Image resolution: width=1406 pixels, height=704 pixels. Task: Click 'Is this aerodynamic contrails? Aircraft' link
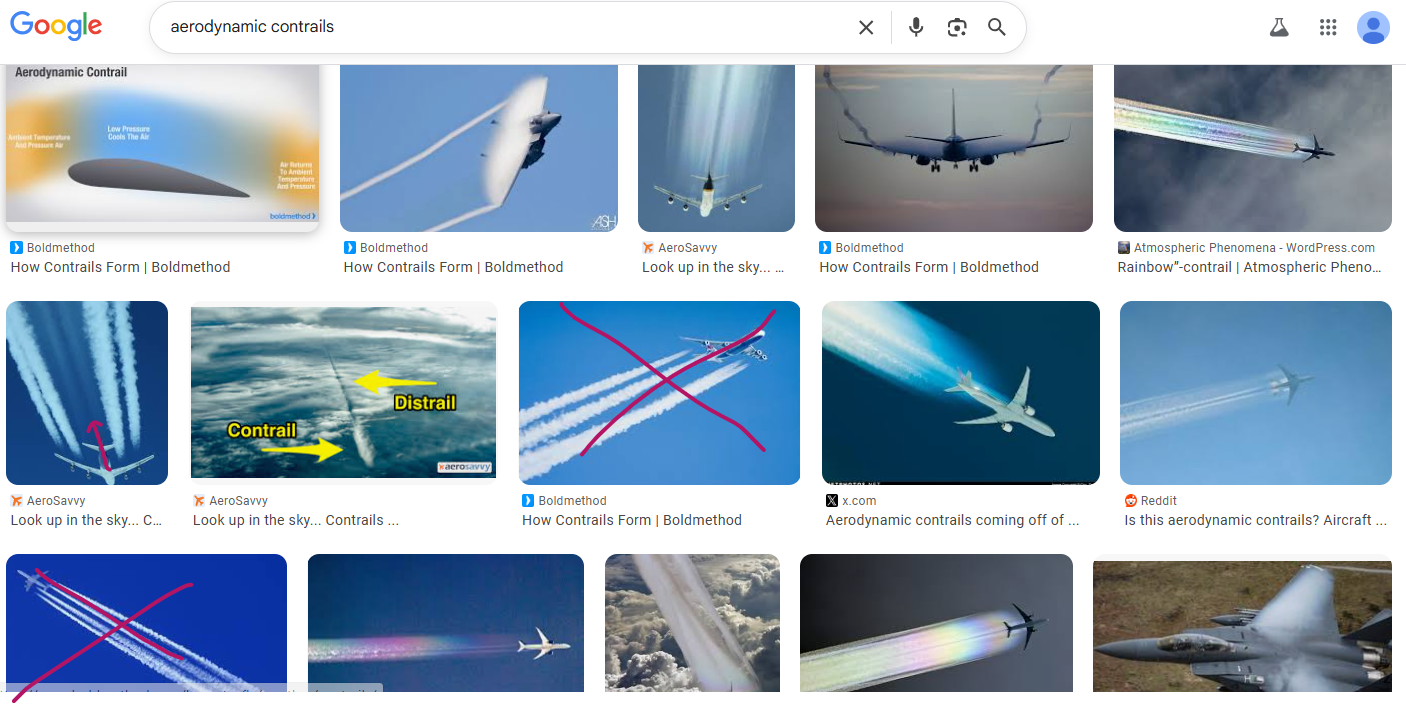click(x=1255, y=520)
